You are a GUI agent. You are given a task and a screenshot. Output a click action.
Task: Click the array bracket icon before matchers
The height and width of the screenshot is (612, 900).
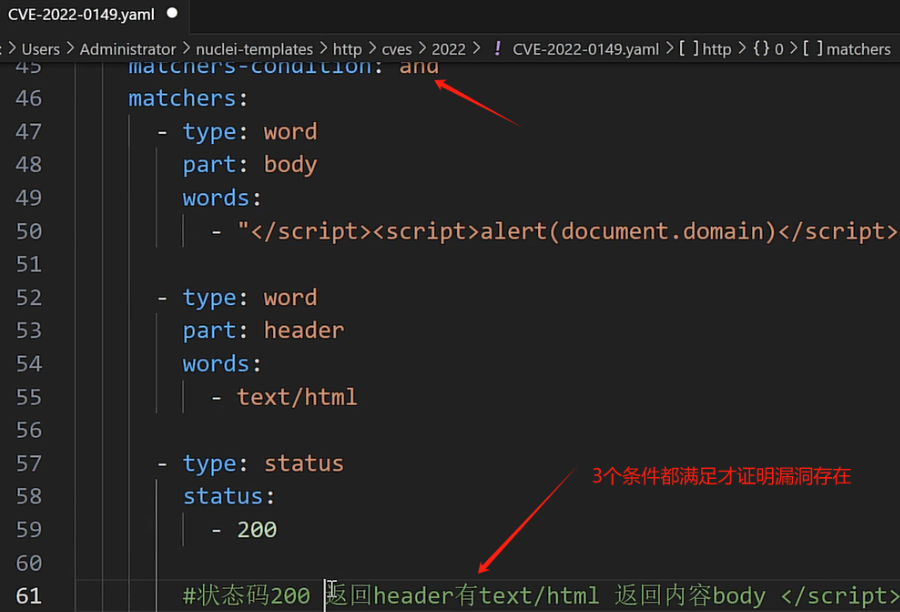coord(813,49)
